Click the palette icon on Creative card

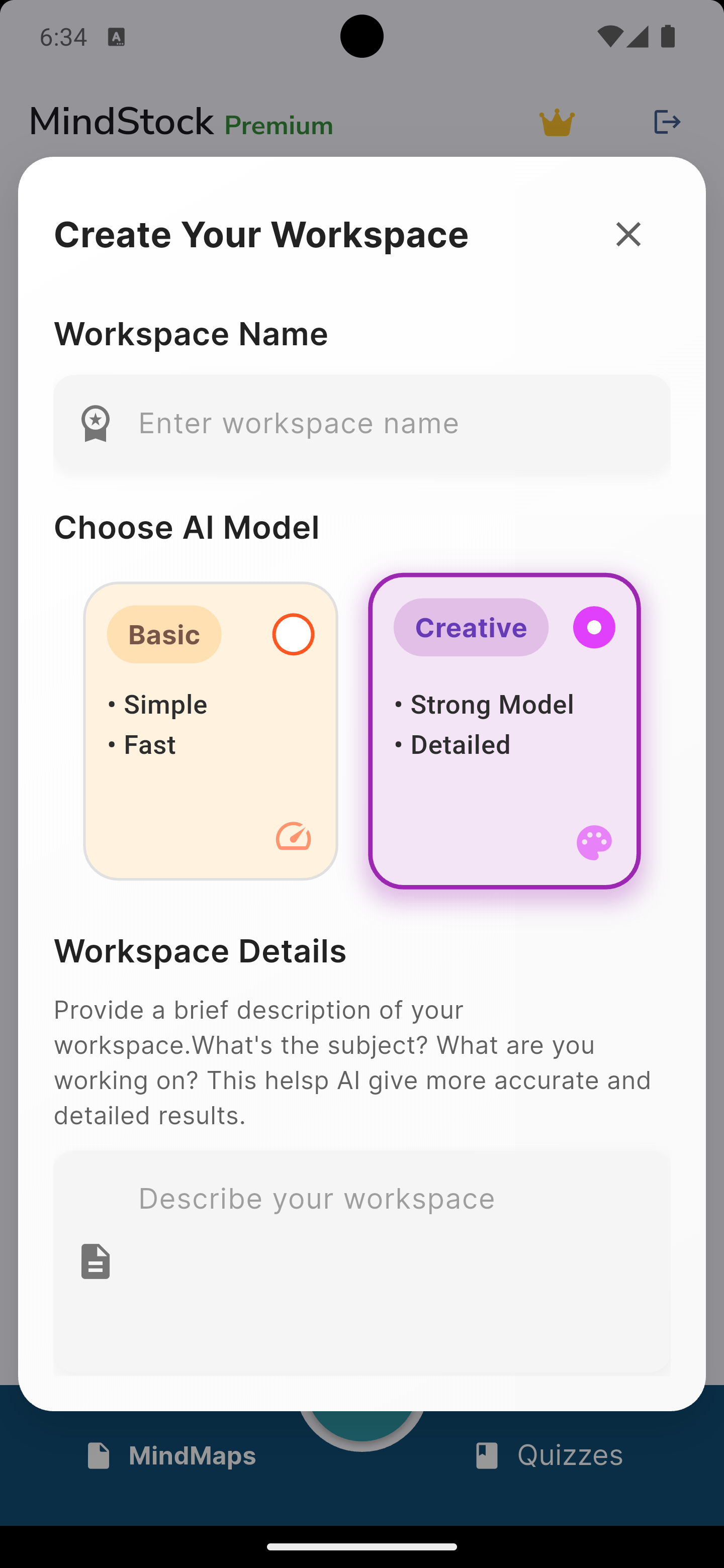(594, 842)
